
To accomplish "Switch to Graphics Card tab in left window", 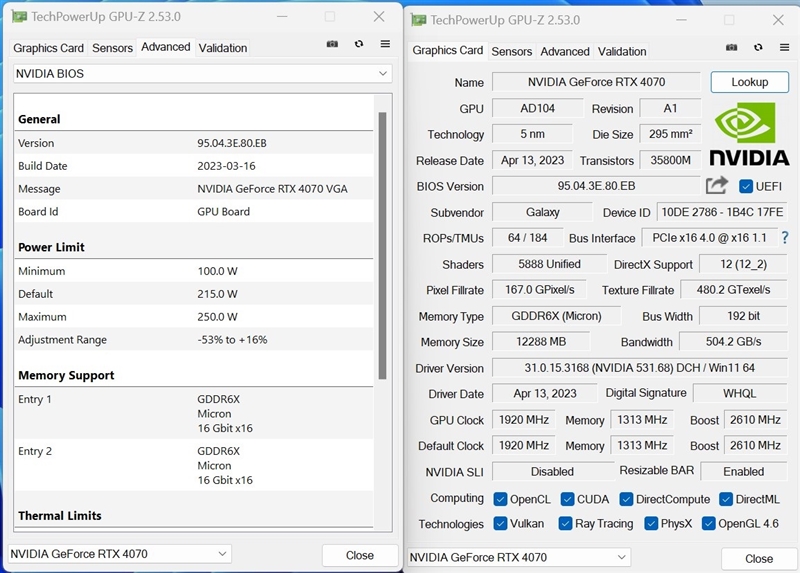I will [48, 48].
